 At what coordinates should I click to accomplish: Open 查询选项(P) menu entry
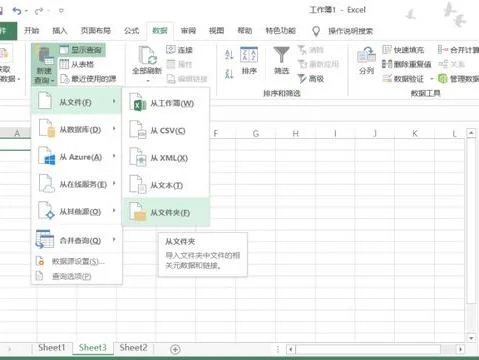[x=77, y=276]
